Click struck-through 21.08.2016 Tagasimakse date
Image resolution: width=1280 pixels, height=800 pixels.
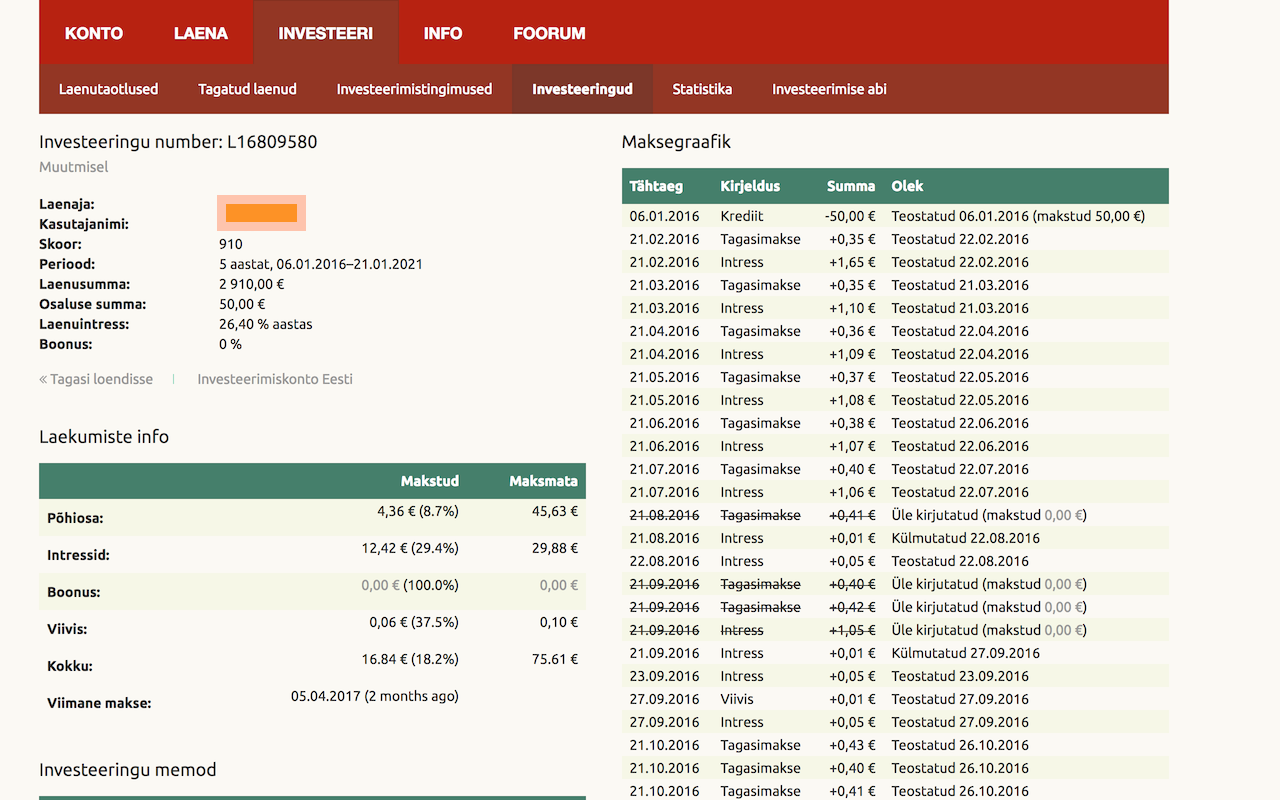point(664,515)
